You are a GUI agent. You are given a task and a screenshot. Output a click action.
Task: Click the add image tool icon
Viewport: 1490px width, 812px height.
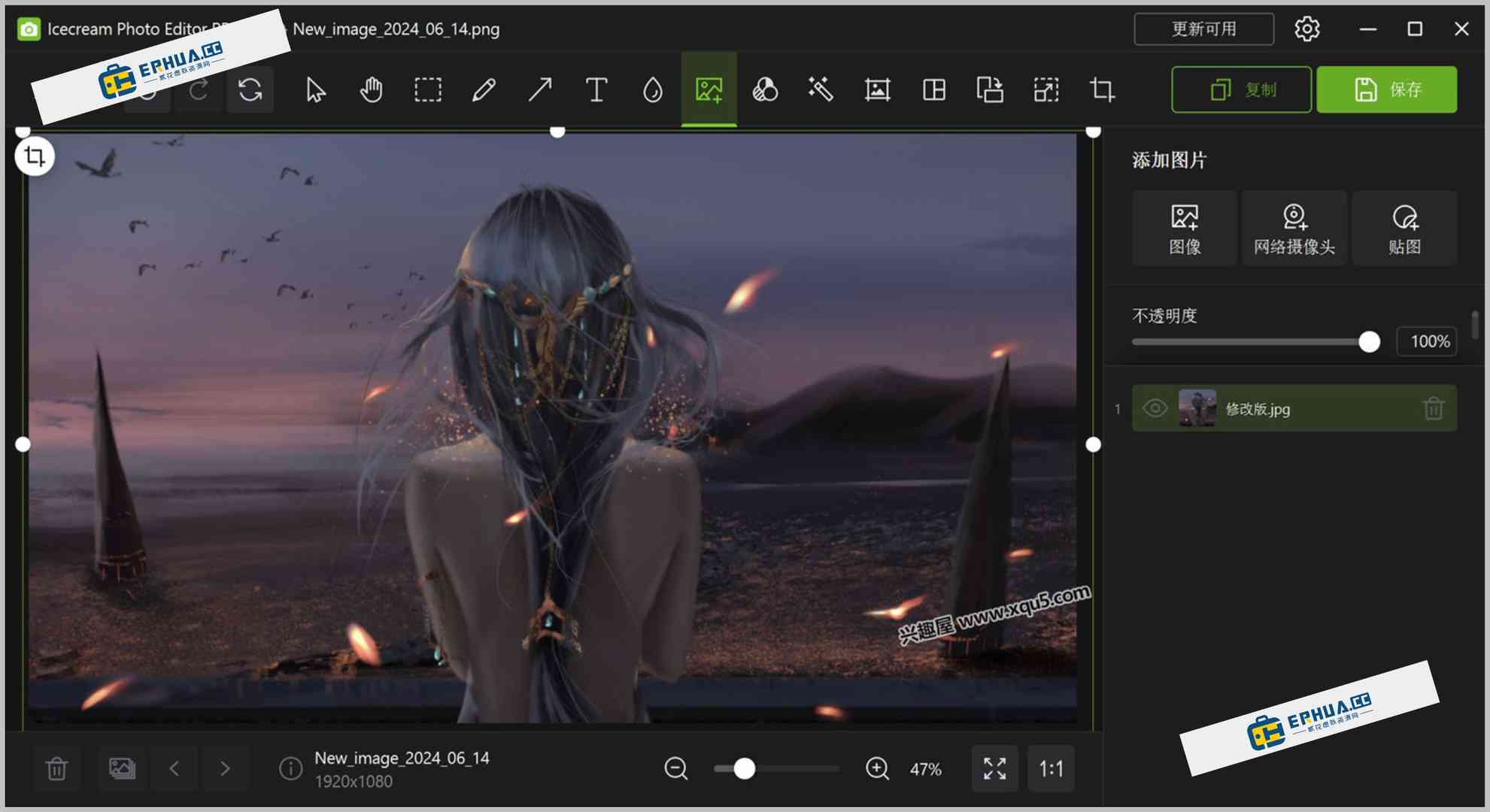point(709,90)
